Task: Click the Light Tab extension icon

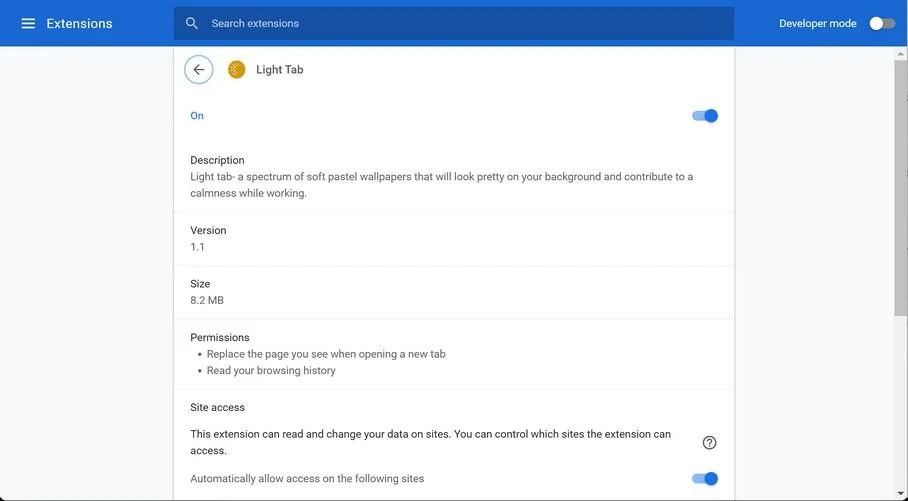Action: tap(236, 70)
